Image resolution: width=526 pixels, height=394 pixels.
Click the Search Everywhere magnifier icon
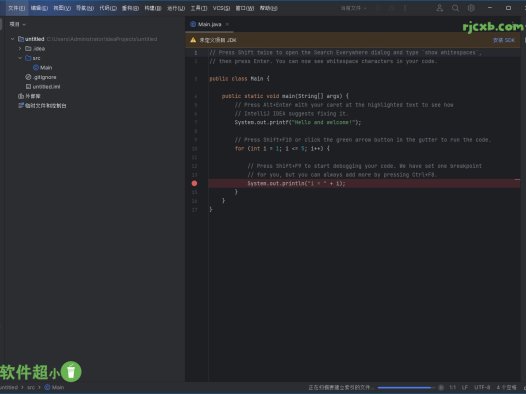(x=455, y=8)
